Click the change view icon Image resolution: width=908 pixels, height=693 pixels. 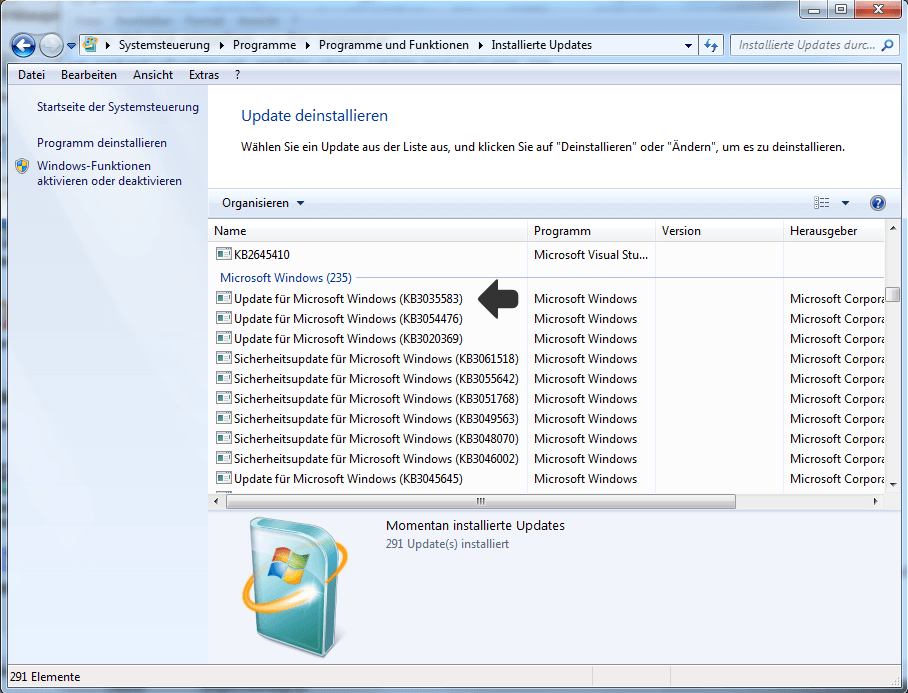tap(821, 203)
